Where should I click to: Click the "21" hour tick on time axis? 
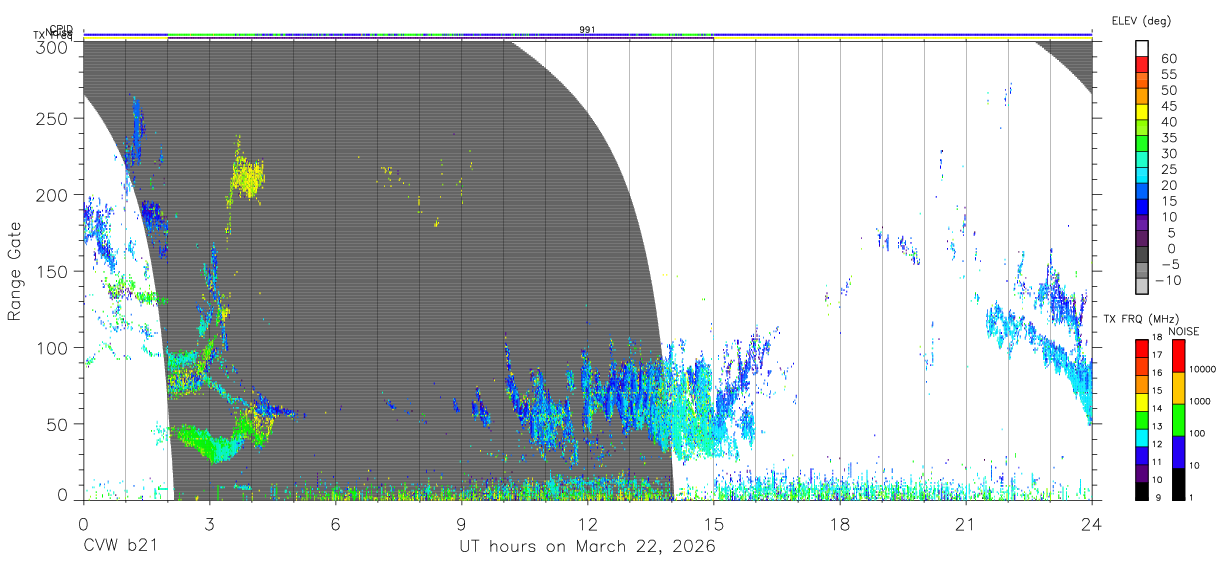(x=966, y=523)
